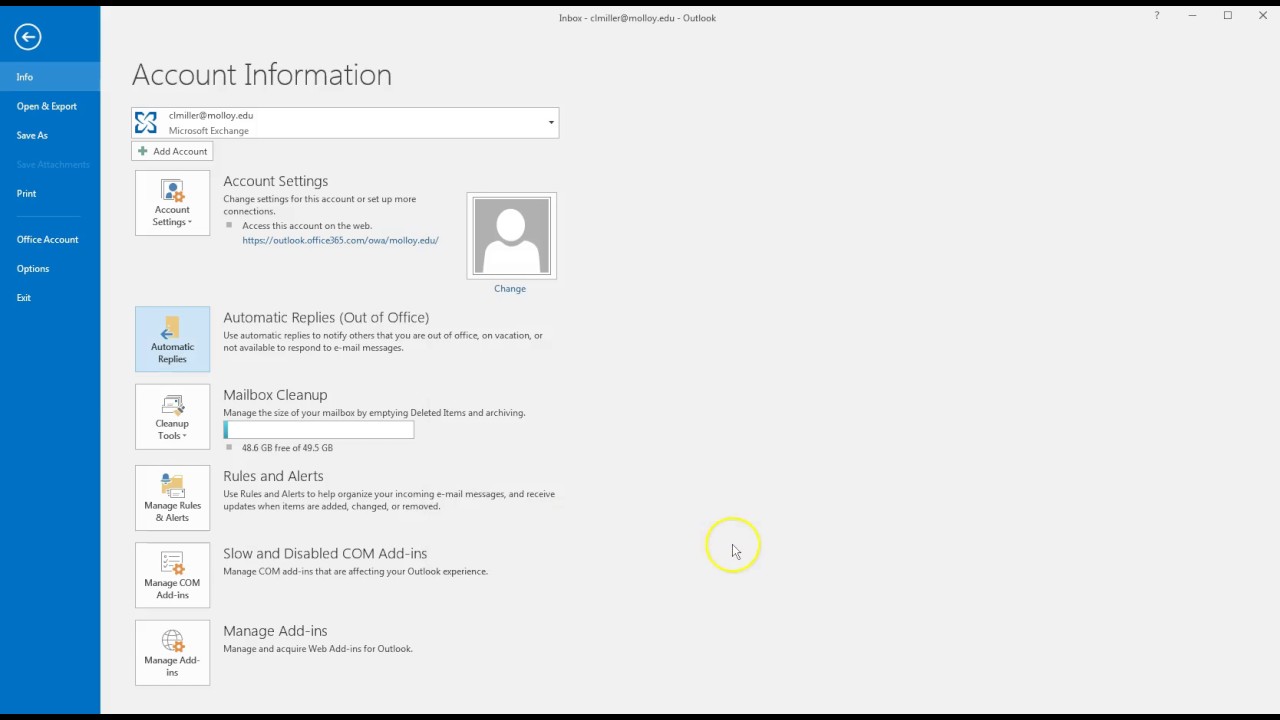
Task: Click the clmiller@molloy.edu account address
Action: pyautogui.click(x=211, y=116)
